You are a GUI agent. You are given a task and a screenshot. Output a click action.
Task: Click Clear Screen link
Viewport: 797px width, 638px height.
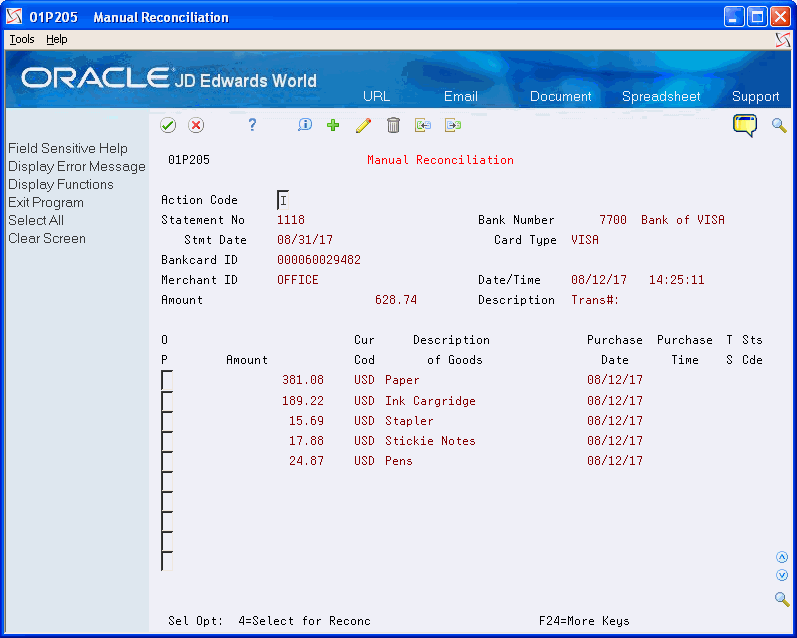pyautogui.click(x=47, y=238)
